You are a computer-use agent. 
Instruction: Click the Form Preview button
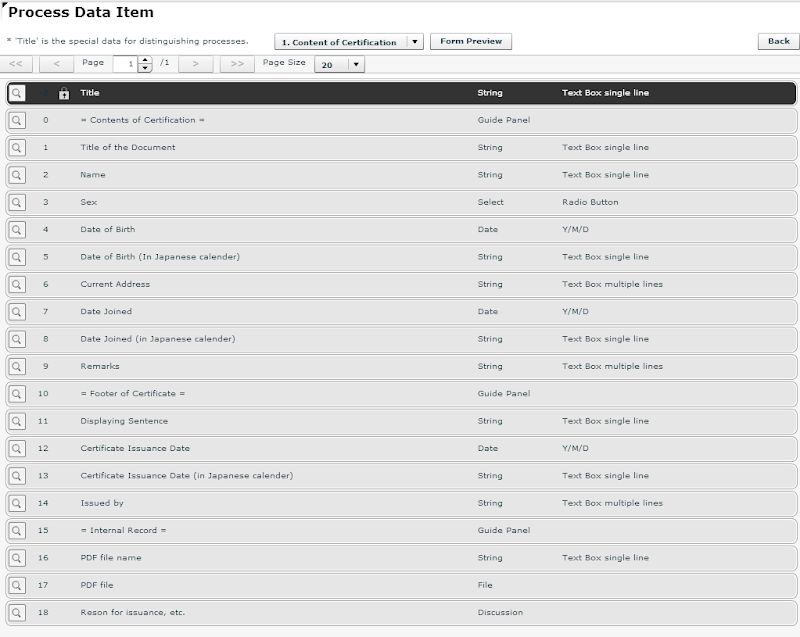click(x=471, y=41)
